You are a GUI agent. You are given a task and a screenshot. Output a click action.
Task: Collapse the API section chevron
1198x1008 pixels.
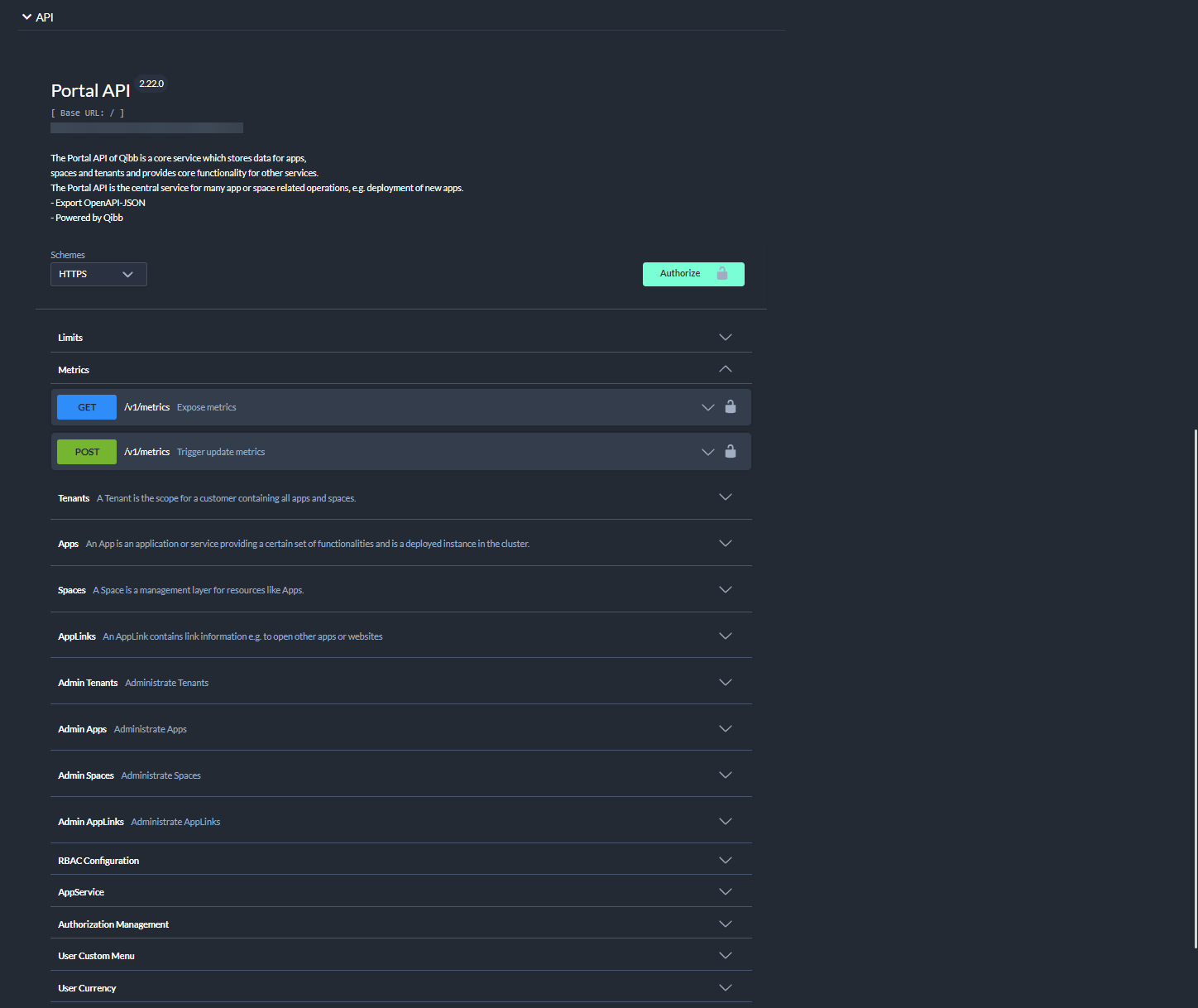pos(26,17)
